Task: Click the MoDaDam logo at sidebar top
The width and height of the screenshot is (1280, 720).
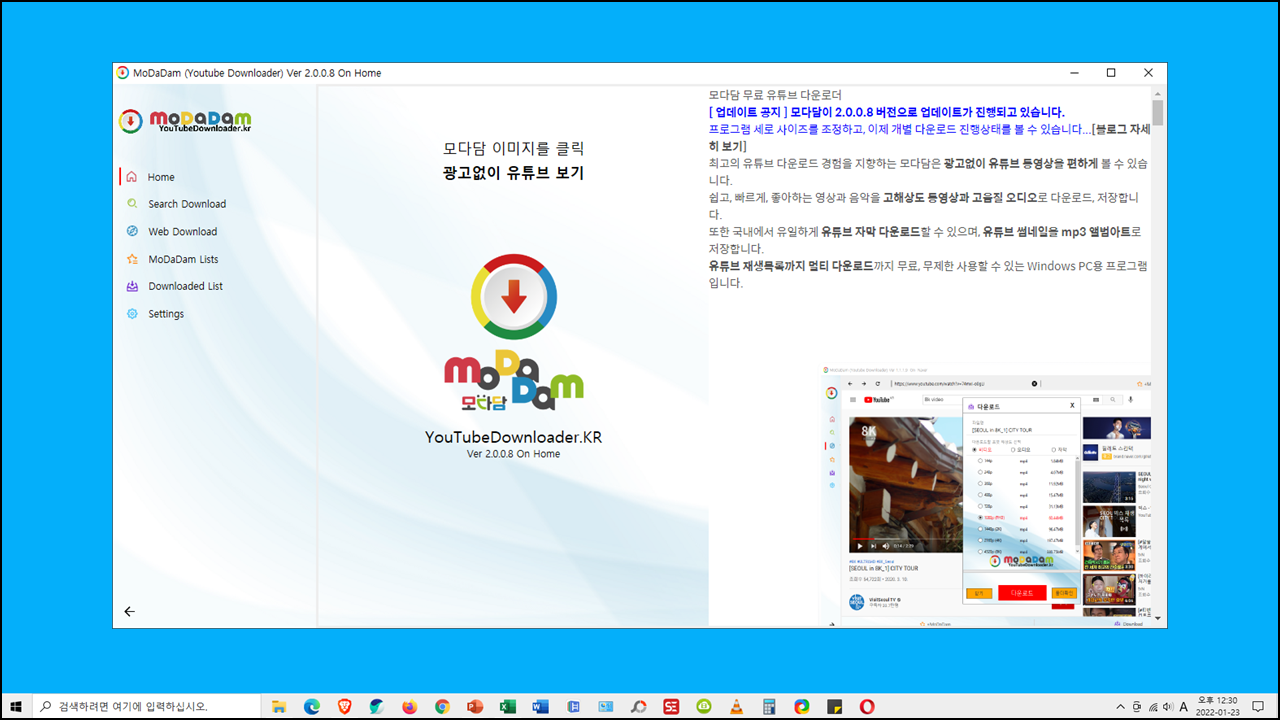Action: (x=185, y=121)
